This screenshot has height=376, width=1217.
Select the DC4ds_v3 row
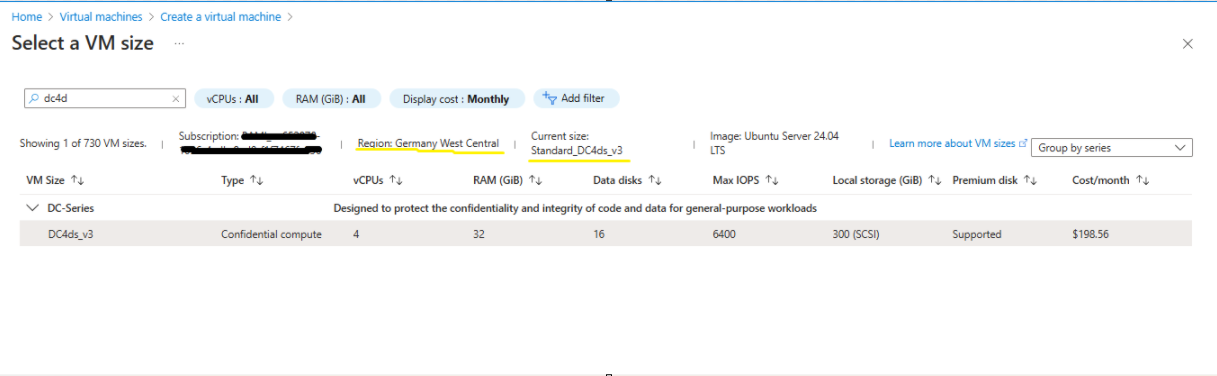[x=606, y=234]
